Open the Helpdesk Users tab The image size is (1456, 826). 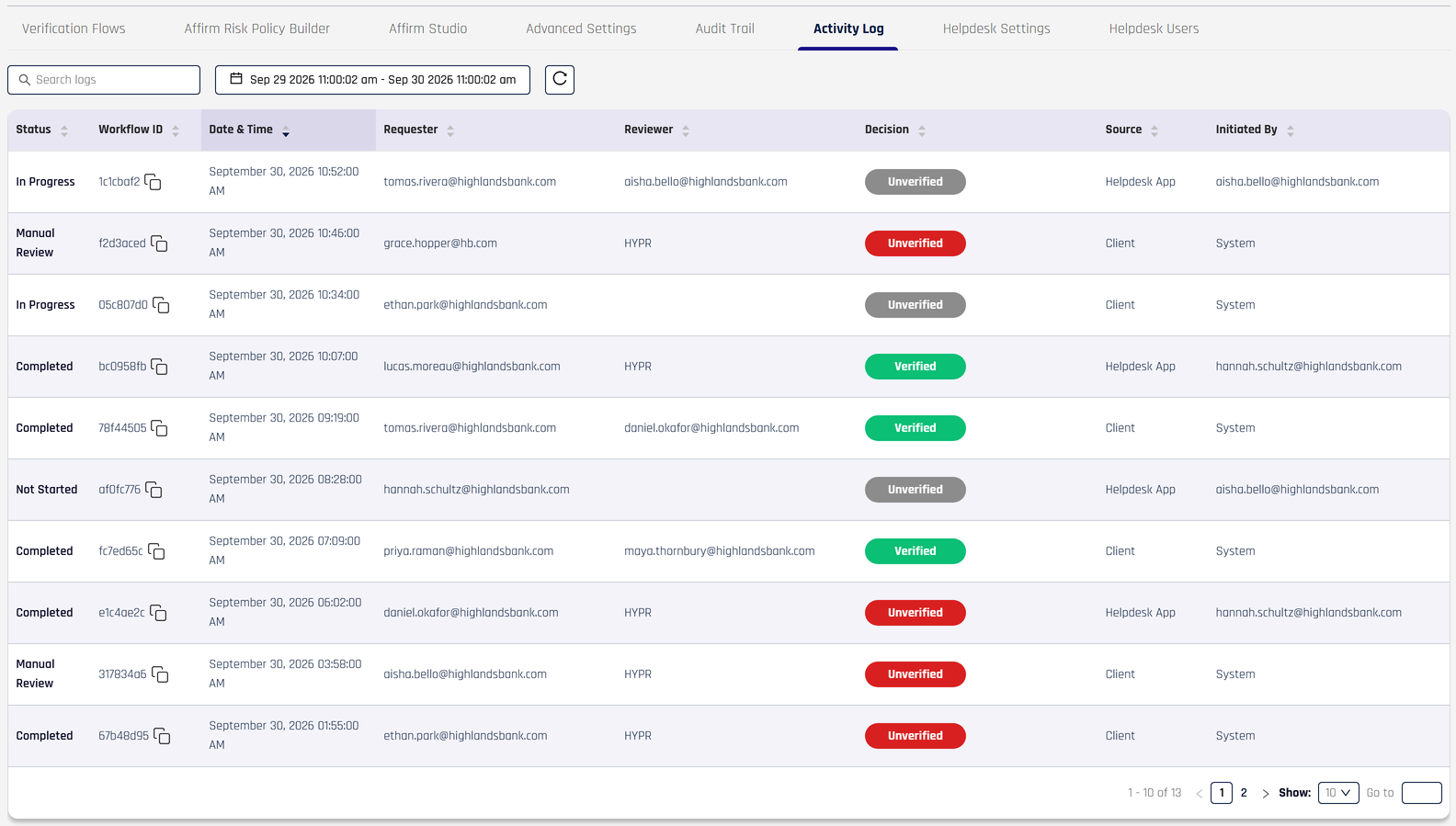pyautogui.click(x=1154, y=28)
